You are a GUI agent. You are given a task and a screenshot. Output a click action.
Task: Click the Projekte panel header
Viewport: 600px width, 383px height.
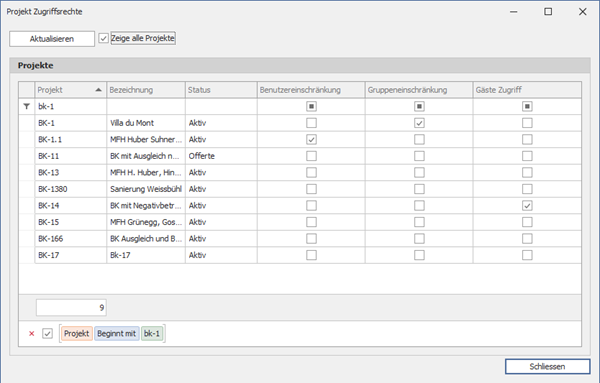click(x=300, y=65)
